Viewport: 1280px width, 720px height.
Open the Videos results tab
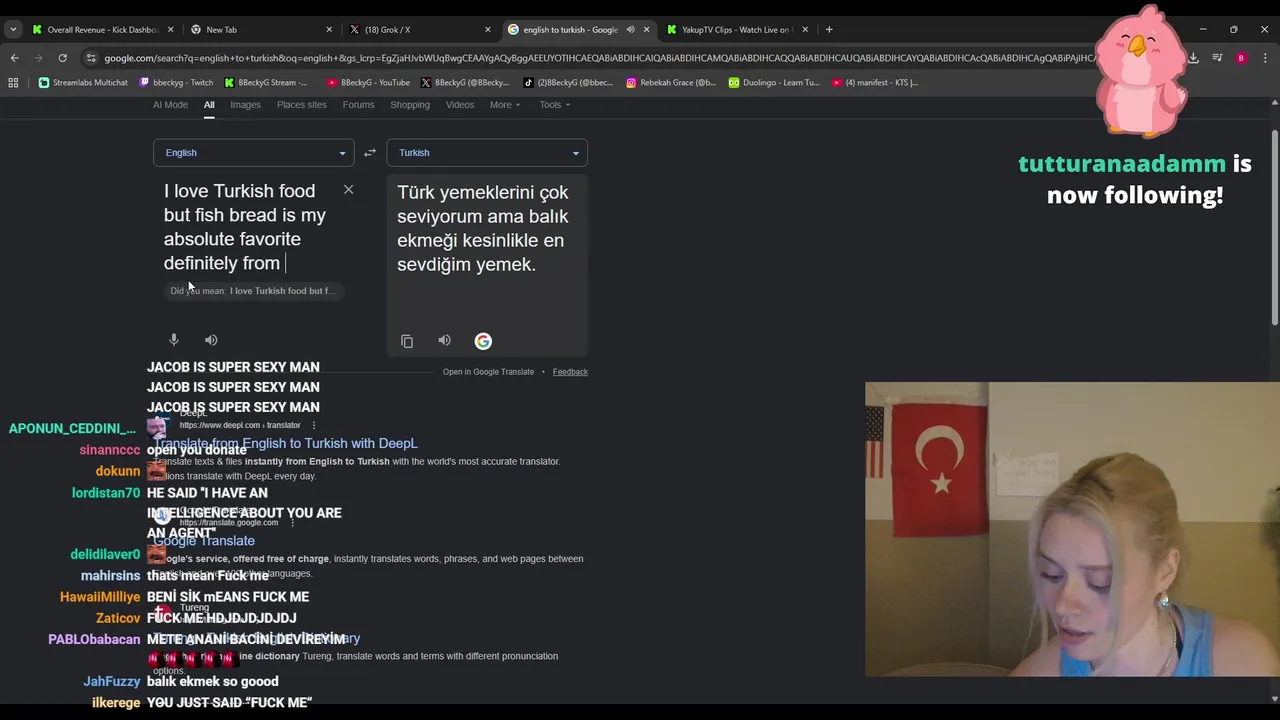460,104
